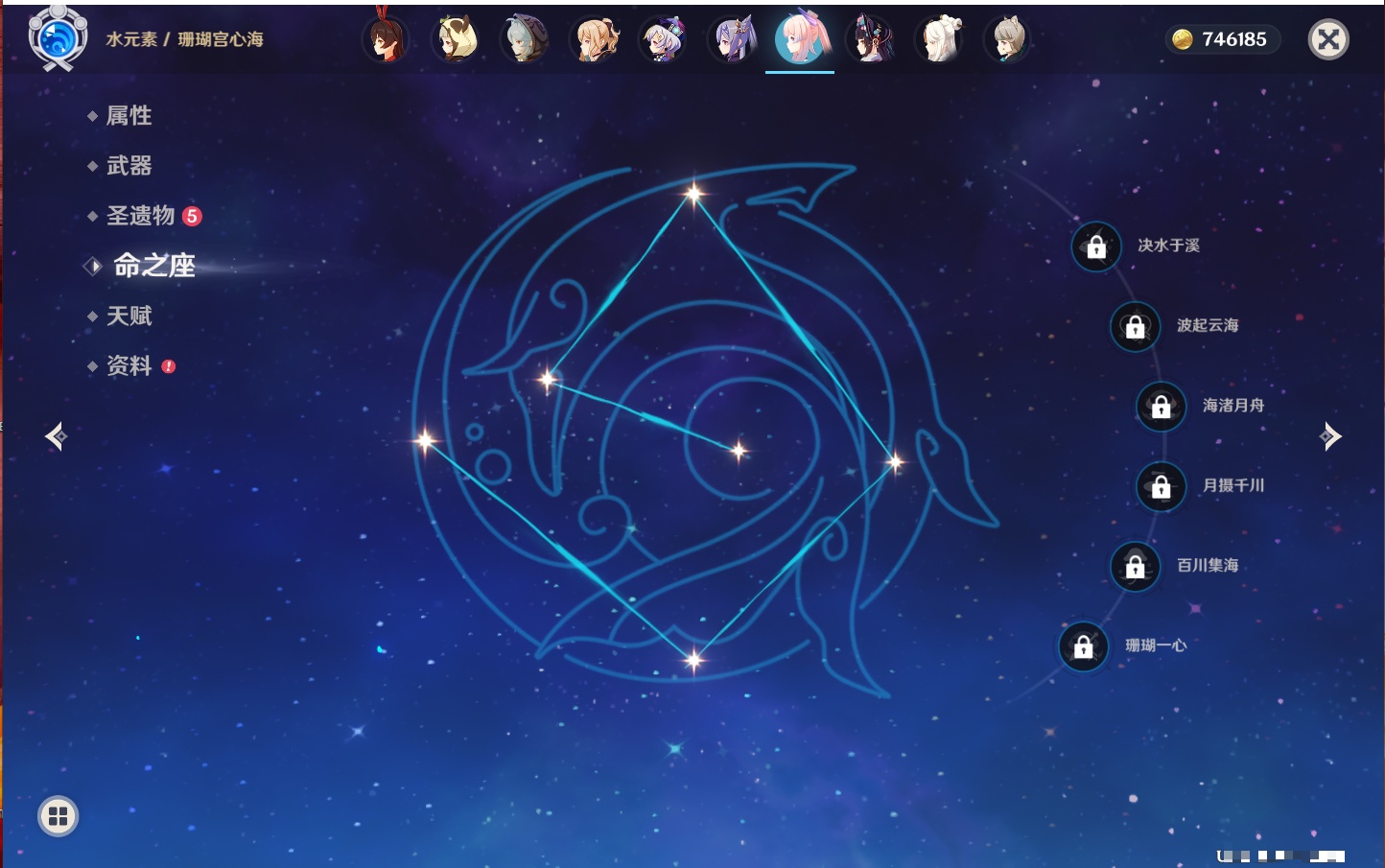This screenshot has width=1385, height=868.
Task: Go to previous character with left arrow
Action: 57,436
